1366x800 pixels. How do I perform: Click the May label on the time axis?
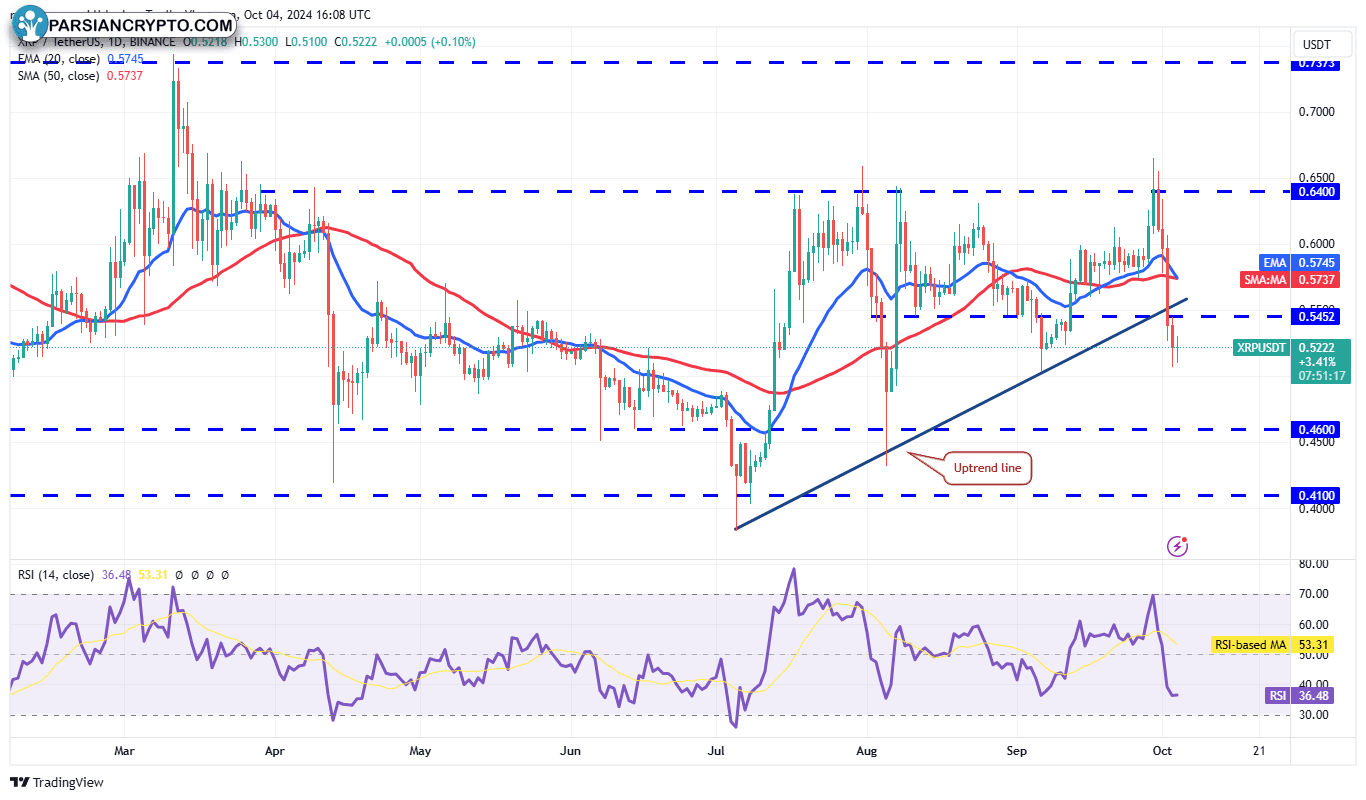coord(421,750)
